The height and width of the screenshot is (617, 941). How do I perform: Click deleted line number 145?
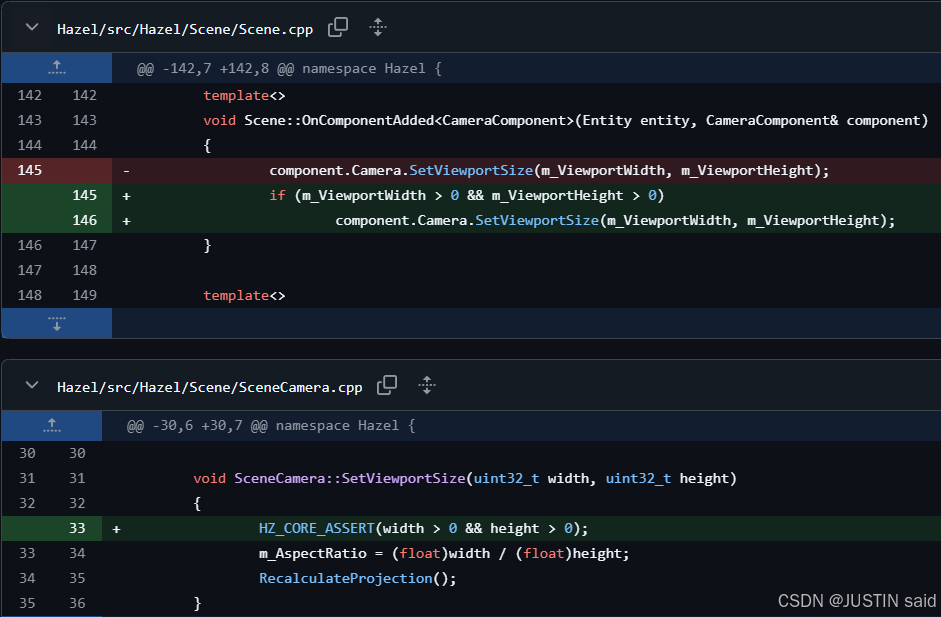(30, 170)
